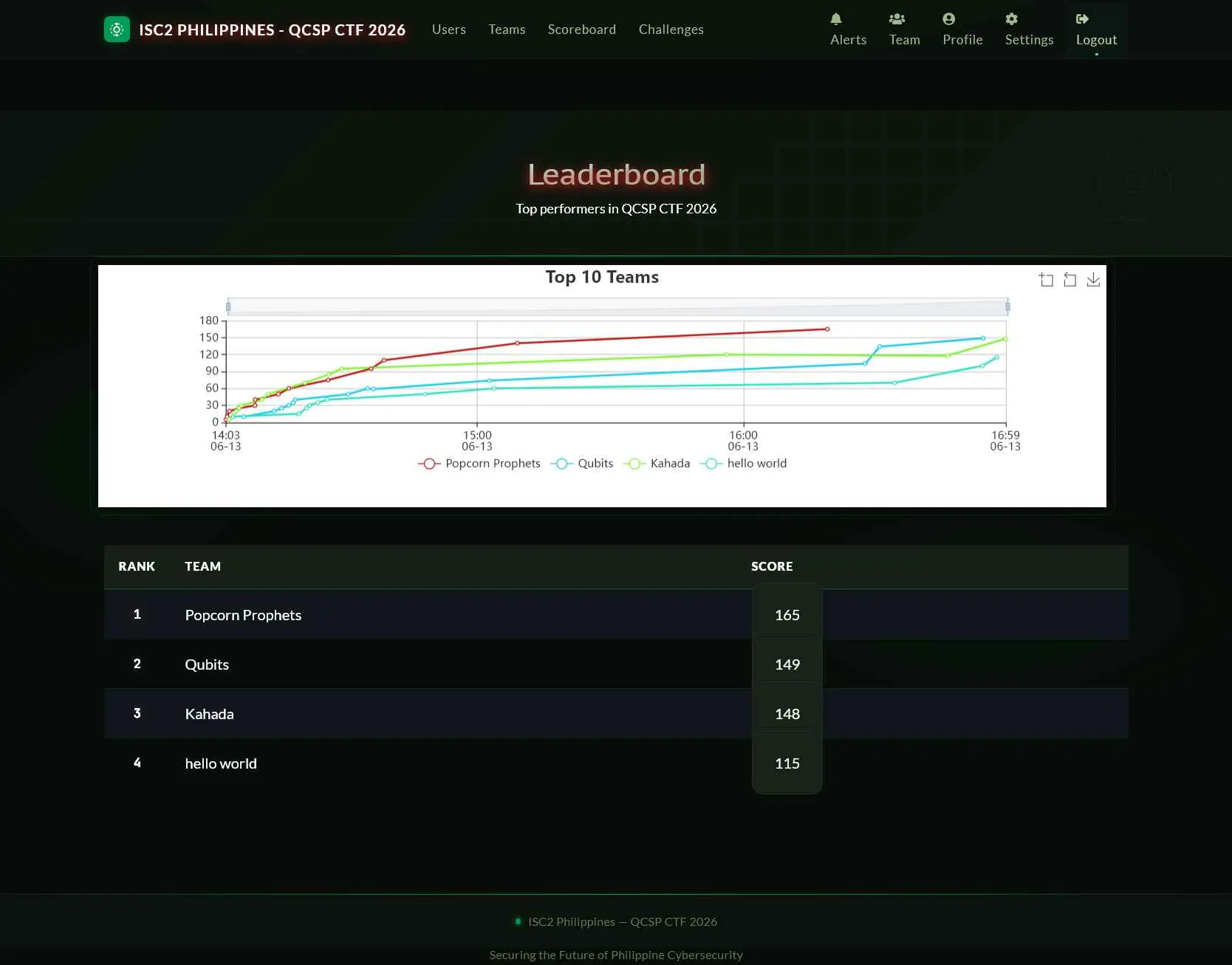The width and height of the screenshot is (1232, 965).
Task: Open the Qubits team link in the table
Action: (207, 664)
